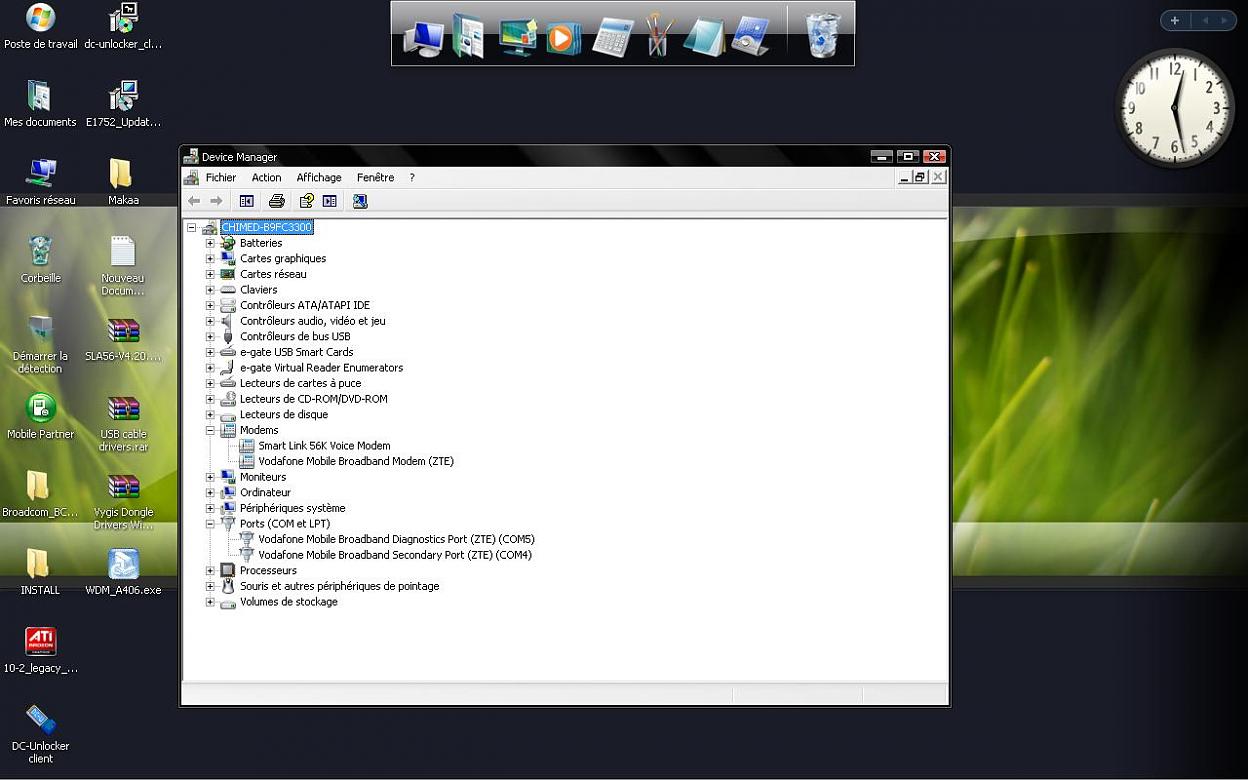The height and width of the screenshot is (780, 1248).
Task: Click the Print toolbar icon
Action: pyautogui.click(x=277, y=201)
